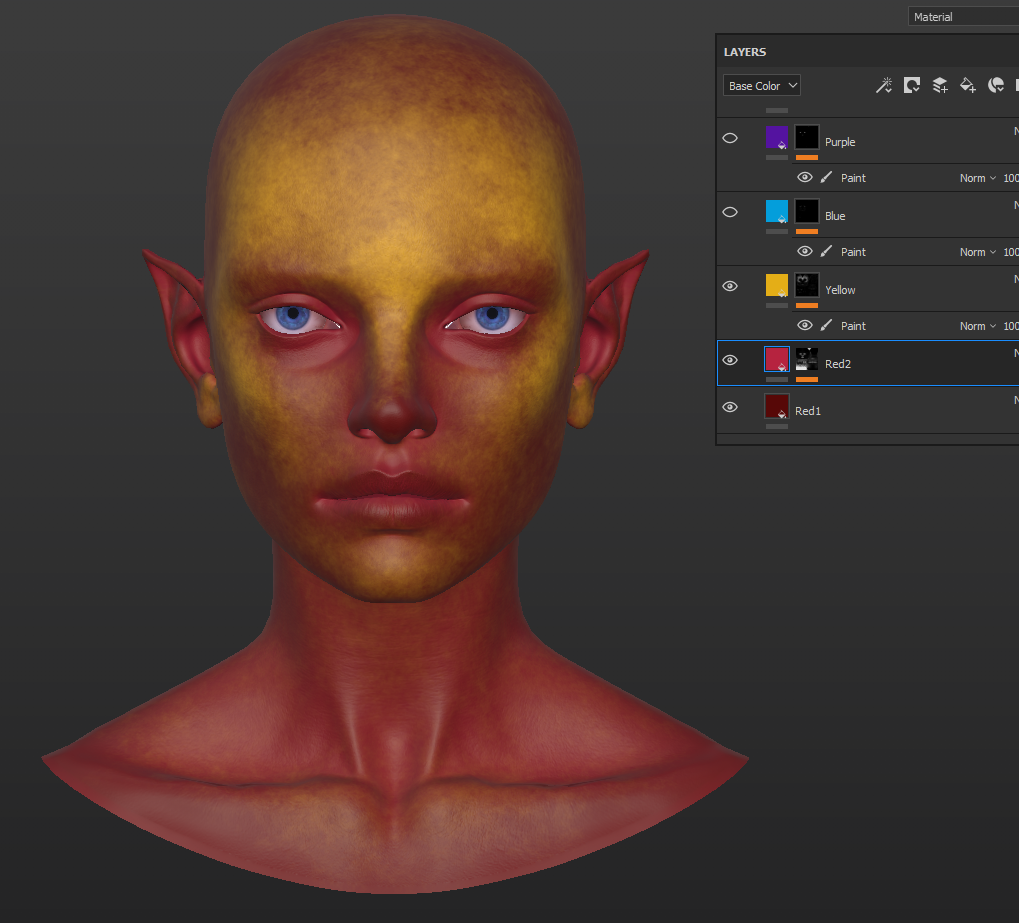This screenshot has height=923, width=1019.
Task: Show the Purple layer
Action: pos(730,138)
